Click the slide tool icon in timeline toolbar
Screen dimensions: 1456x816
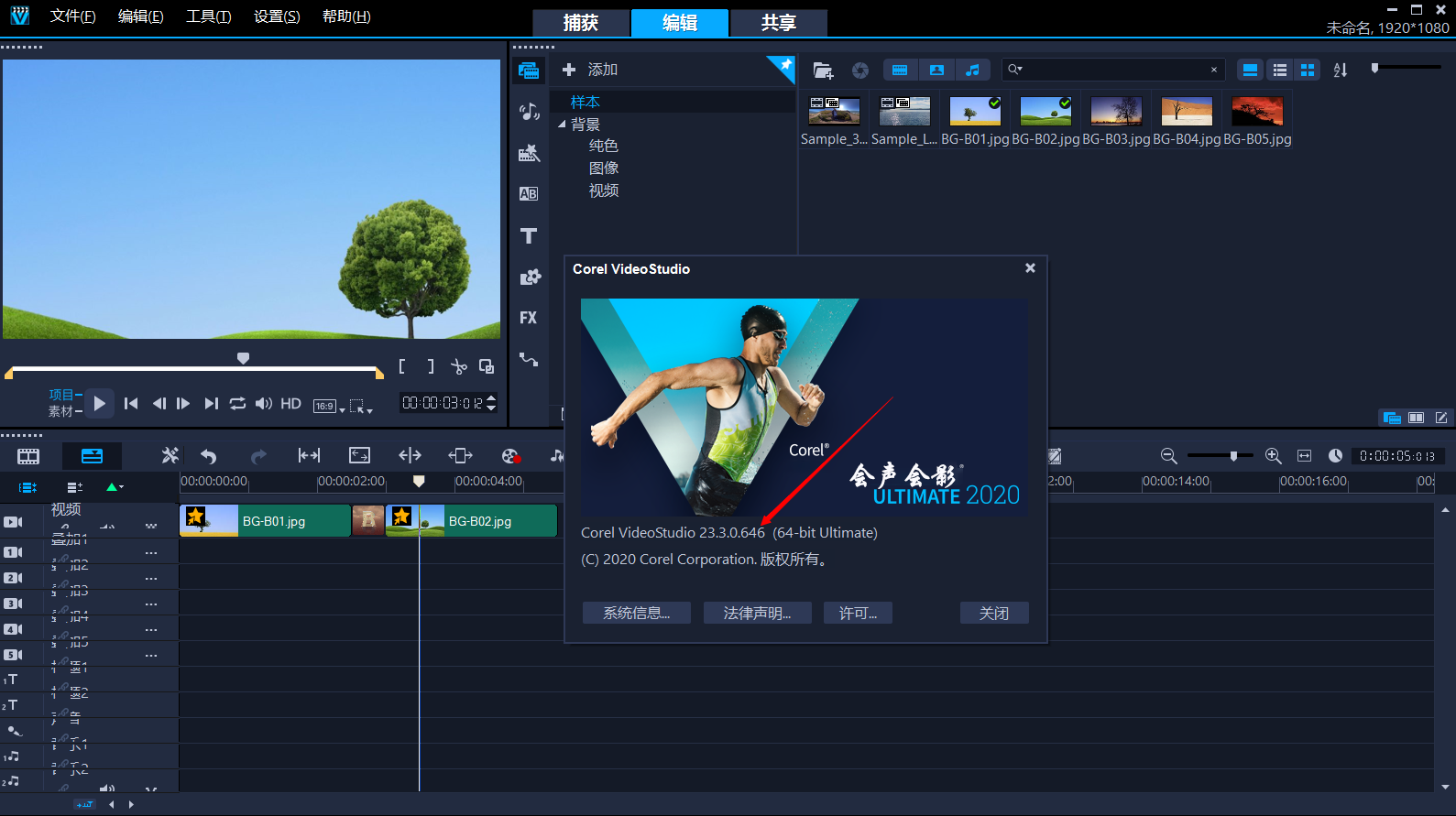click(x=460, y=455)
